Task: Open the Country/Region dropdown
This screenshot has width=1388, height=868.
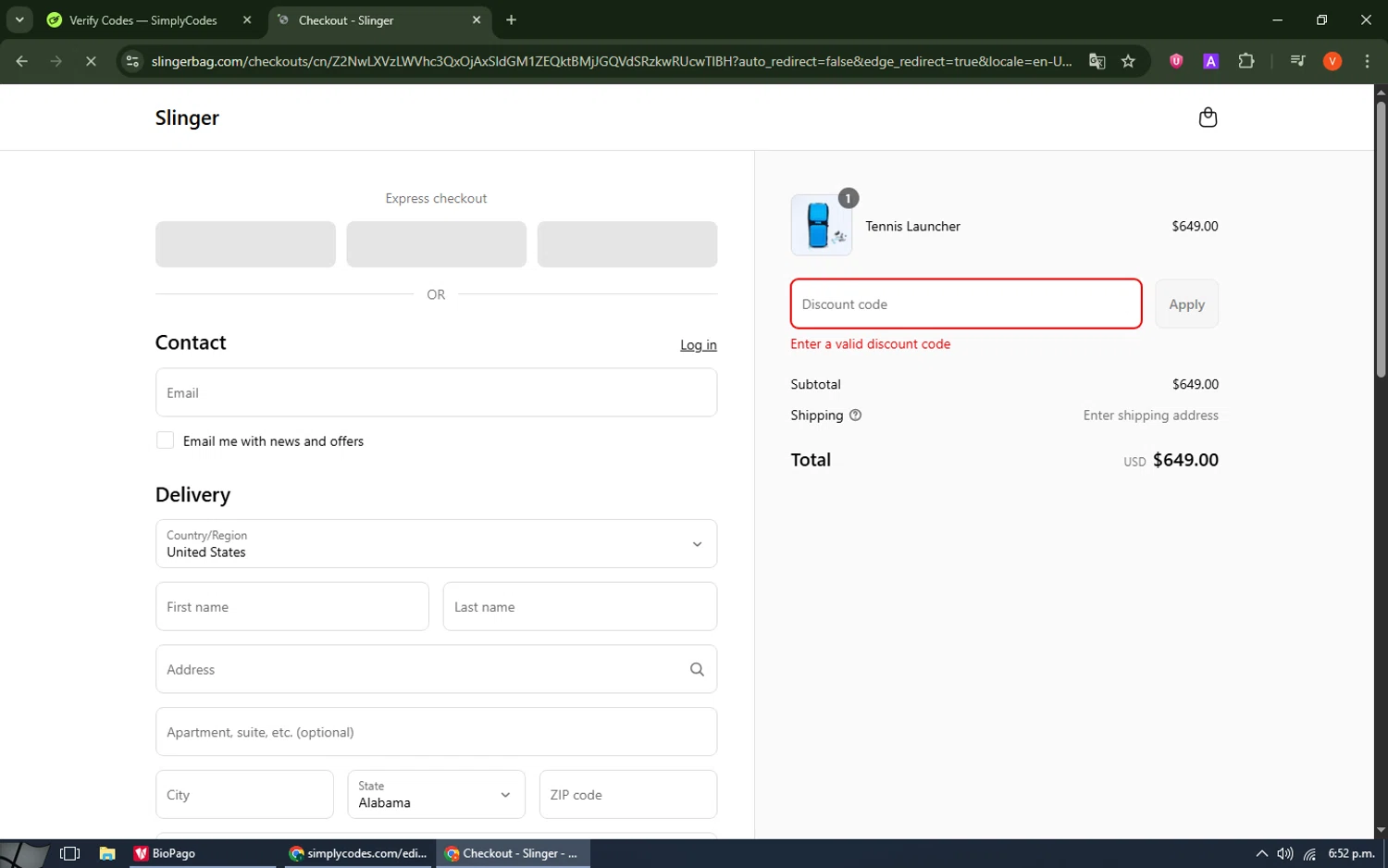Action: (x=436, y=543)
